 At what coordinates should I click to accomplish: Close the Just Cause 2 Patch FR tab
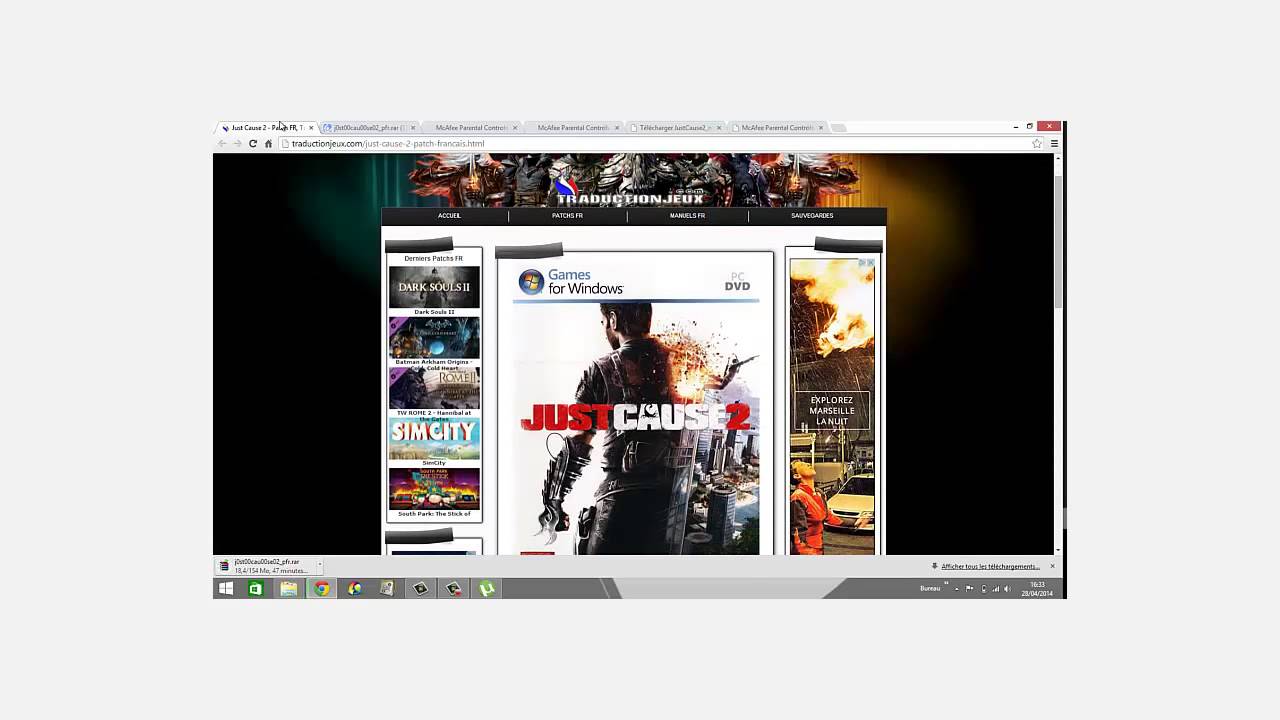pos(311,128)
